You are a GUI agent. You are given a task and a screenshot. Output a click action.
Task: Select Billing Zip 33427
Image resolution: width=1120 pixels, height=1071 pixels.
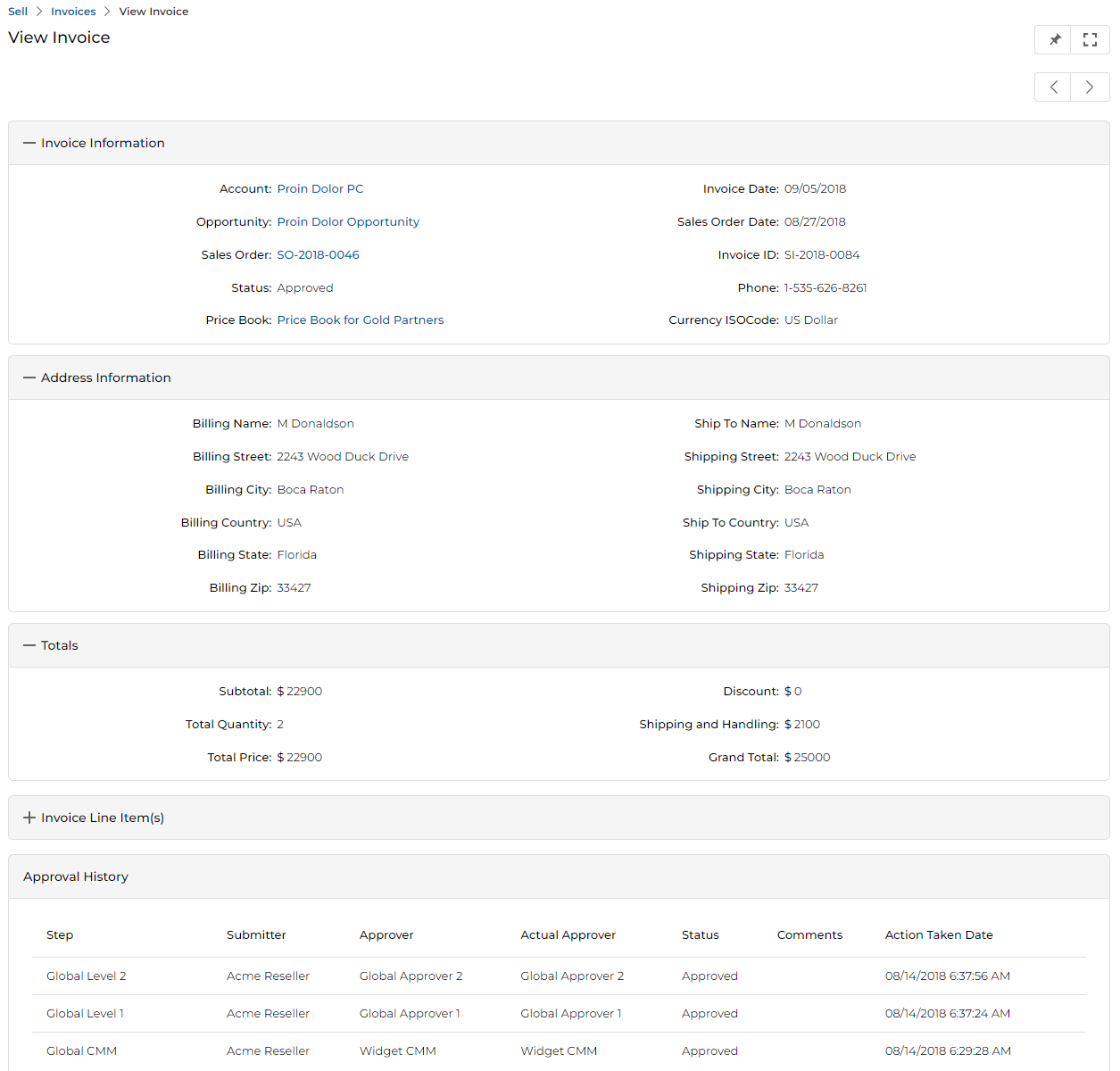(295, 587)
